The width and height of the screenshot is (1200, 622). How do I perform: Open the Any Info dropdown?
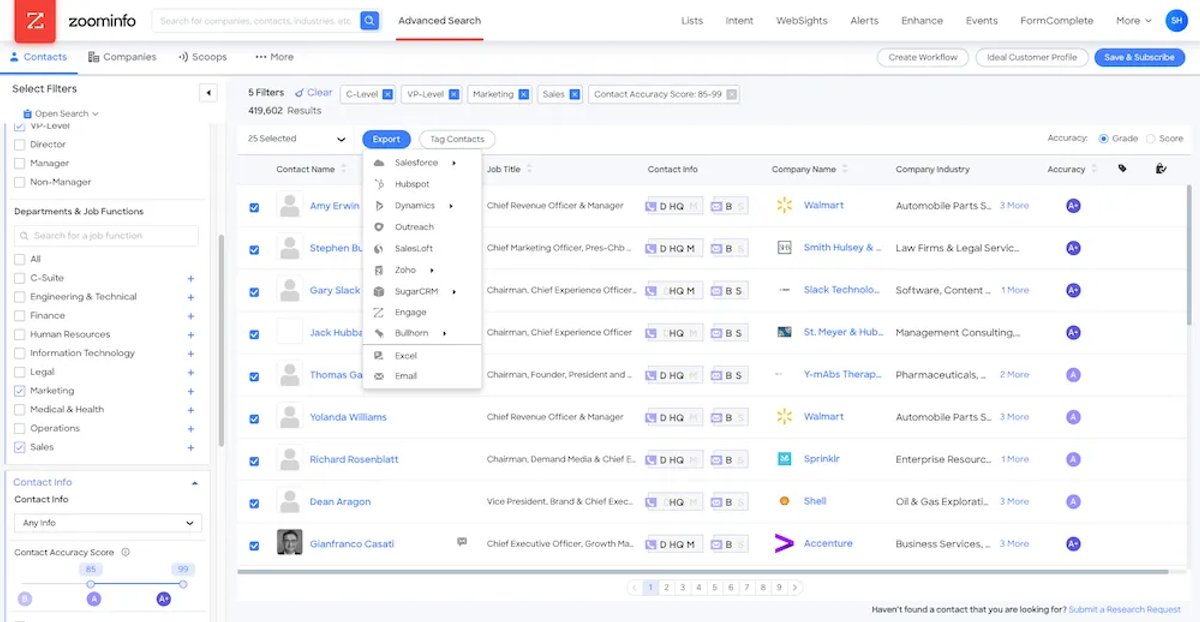(x=108, y=523)
